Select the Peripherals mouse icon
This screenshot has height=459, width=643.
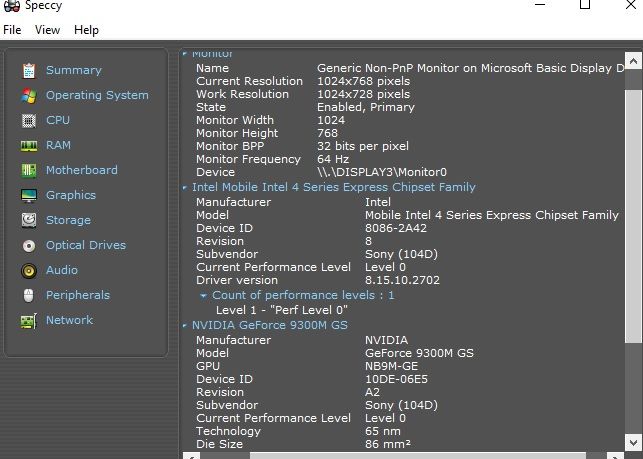(28, 295)
